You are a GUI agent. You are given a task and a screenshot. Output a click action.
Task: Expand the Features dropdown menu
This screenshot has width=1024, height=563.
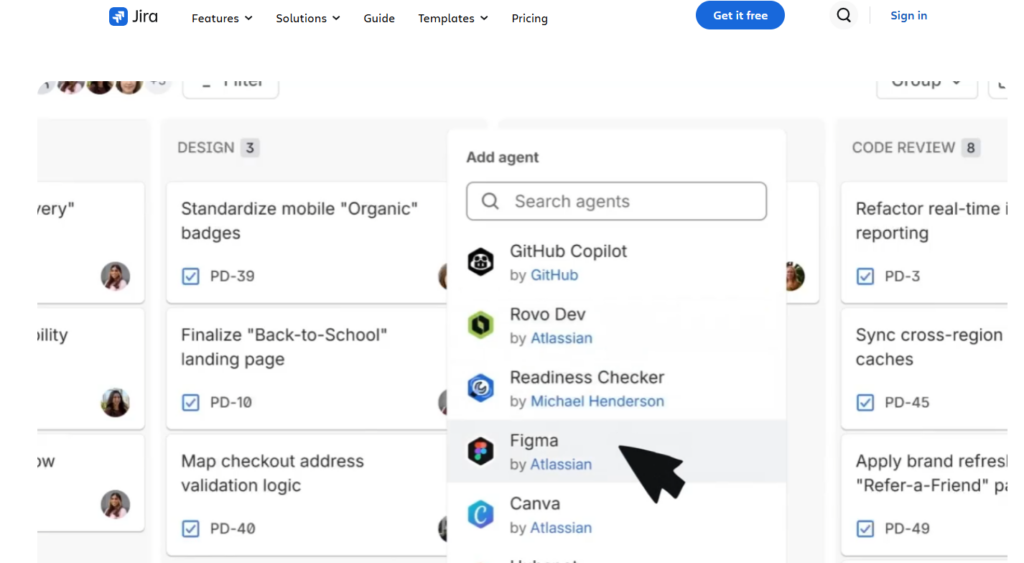(222, 18)
